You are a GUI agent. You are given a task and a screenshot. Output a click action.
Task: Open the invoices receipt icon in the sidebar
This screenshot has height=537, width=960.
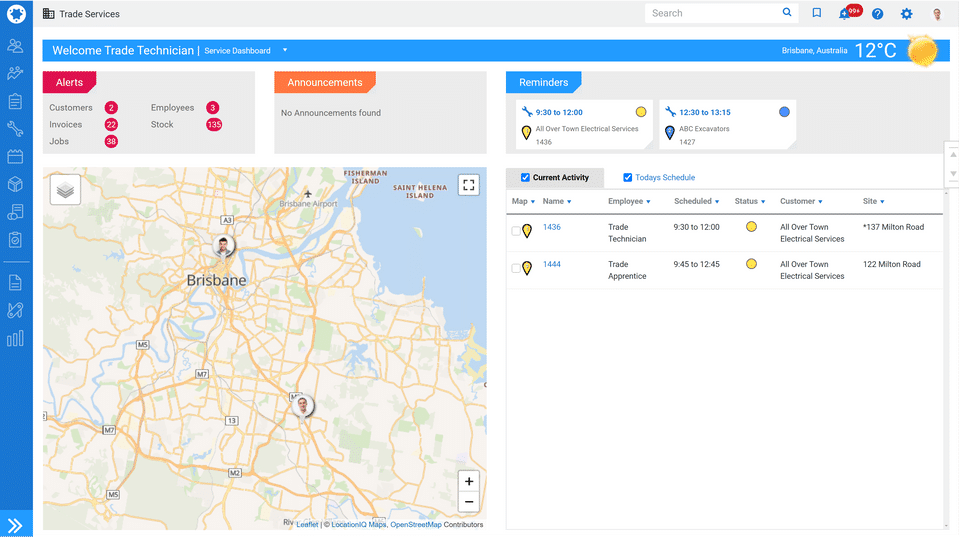point(15,212)
